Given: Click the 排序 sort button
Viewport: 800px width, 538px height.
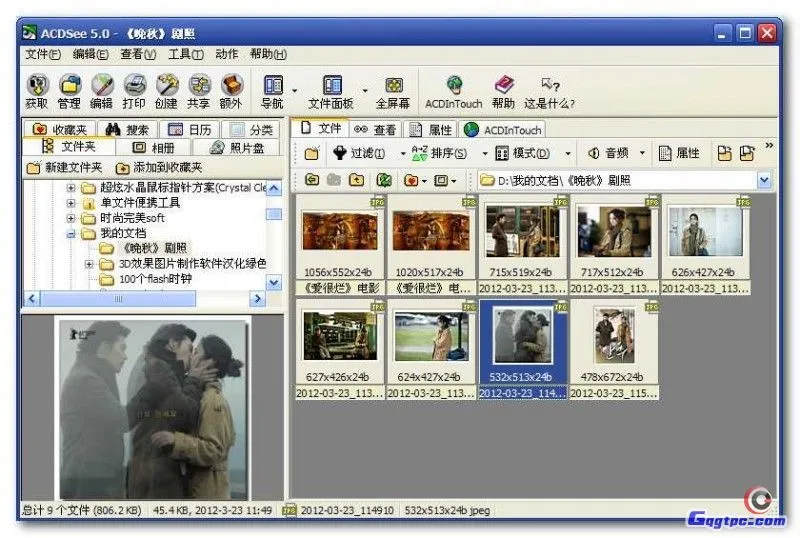Looking at the screenshot, I should (x=439, y=153).
